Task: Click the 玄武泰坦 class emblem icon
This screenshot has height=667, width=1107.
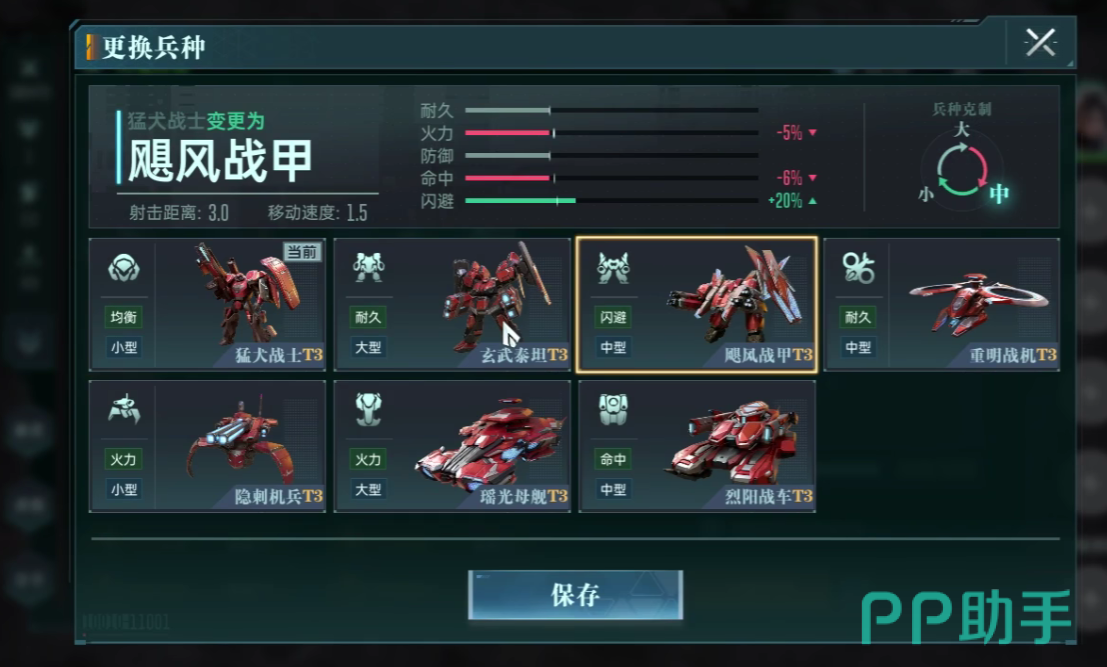Action: tap(369, 268)
